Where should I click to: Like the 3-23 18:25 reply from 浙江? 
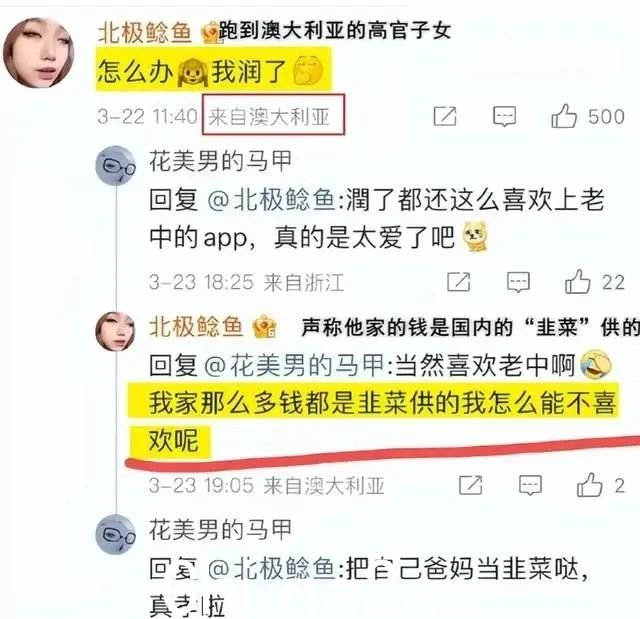[578, 282]
